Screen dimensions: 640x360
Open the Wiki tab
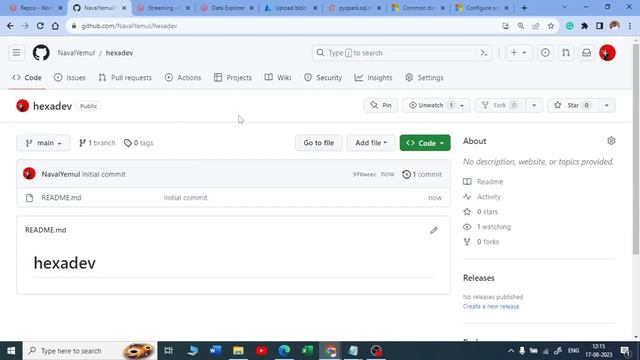(x=278, y=78)
